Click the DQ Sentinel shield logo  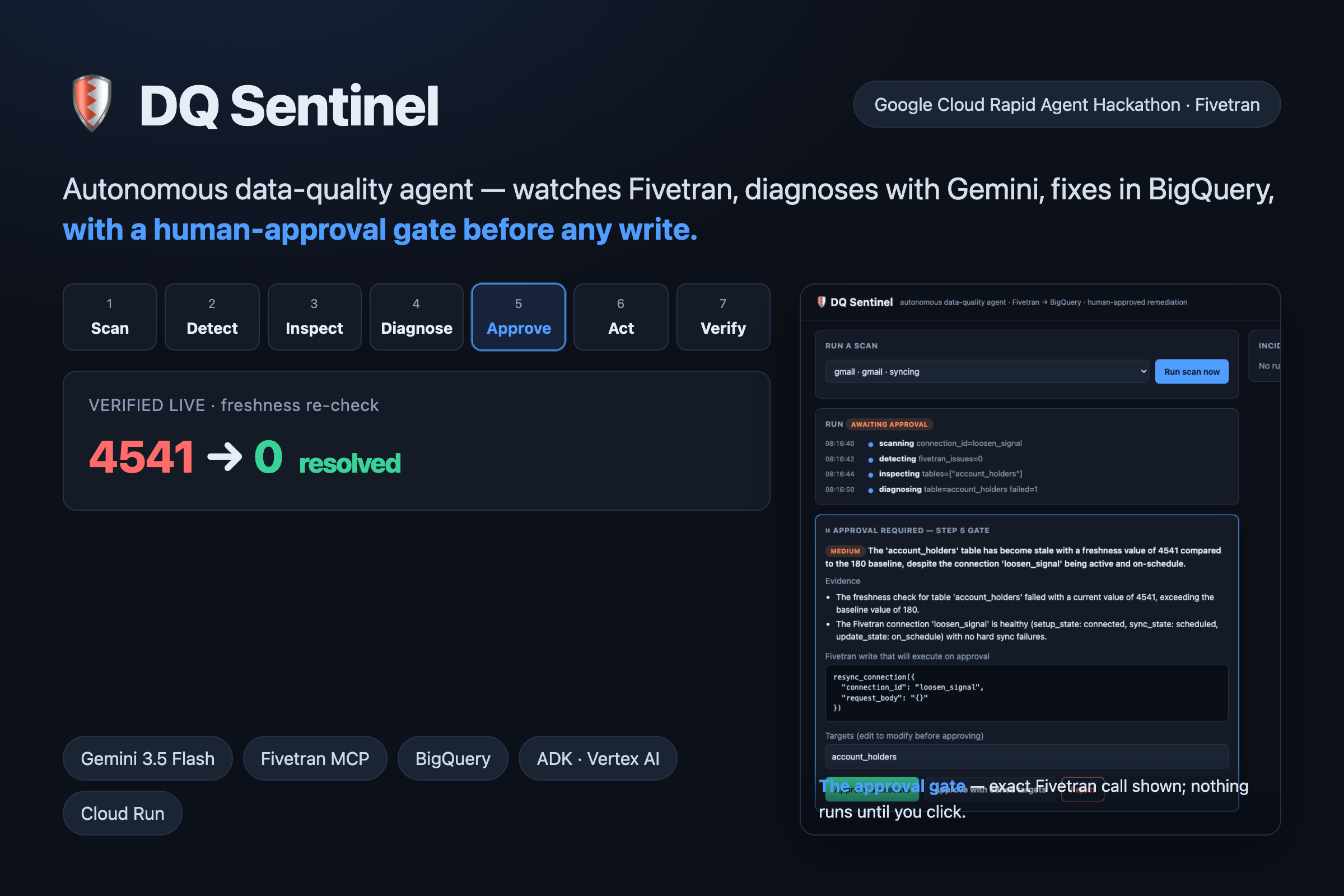coord(91,104)
